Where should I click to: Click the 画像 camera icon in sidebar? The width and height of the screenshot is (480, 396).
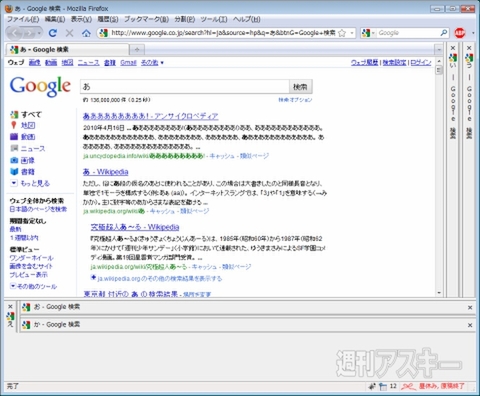click(x=14, y=160)
